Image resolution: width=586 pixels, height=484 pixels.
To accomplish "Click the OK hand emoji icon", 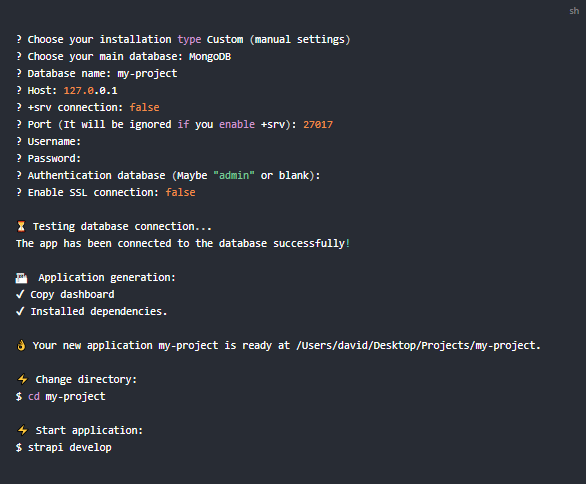I will (x=21, y=345).
